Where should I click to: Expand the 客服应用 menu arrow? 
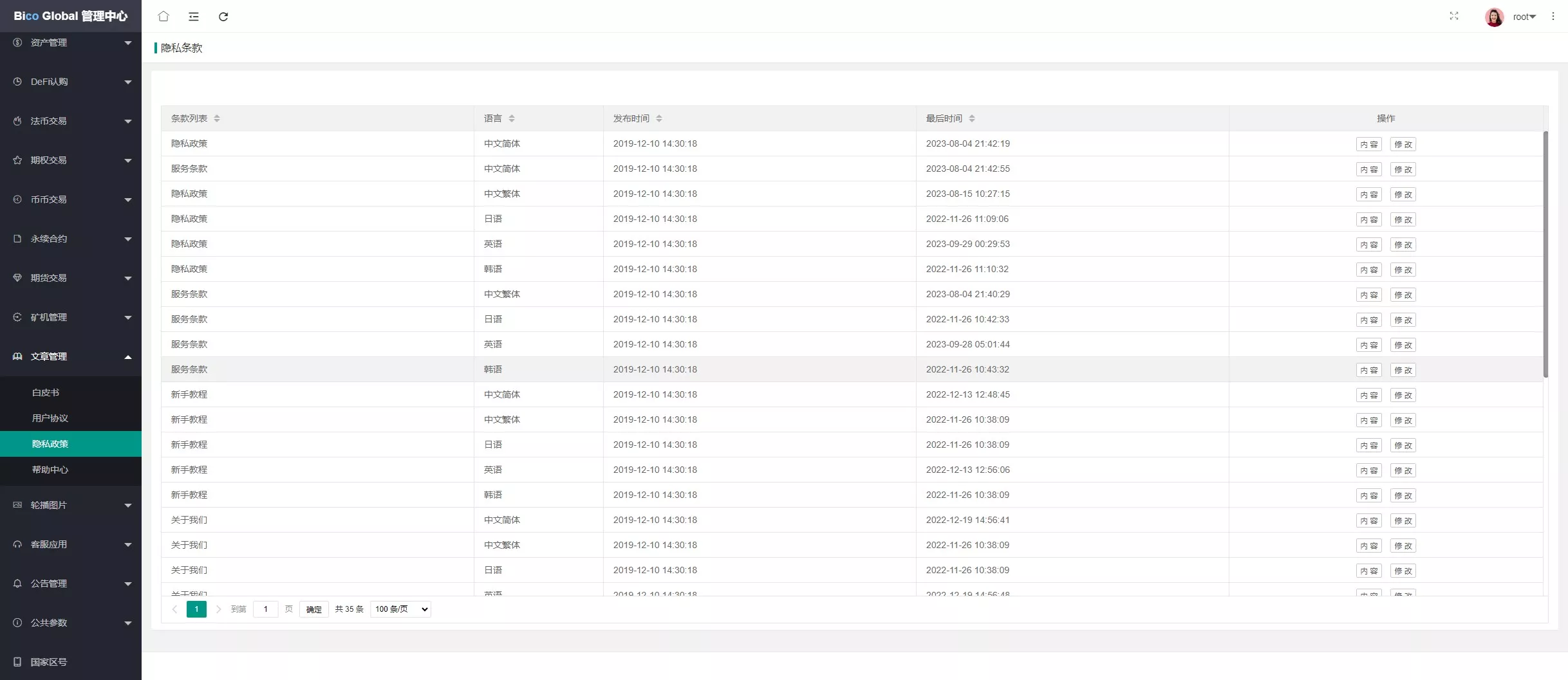point(128,545)
